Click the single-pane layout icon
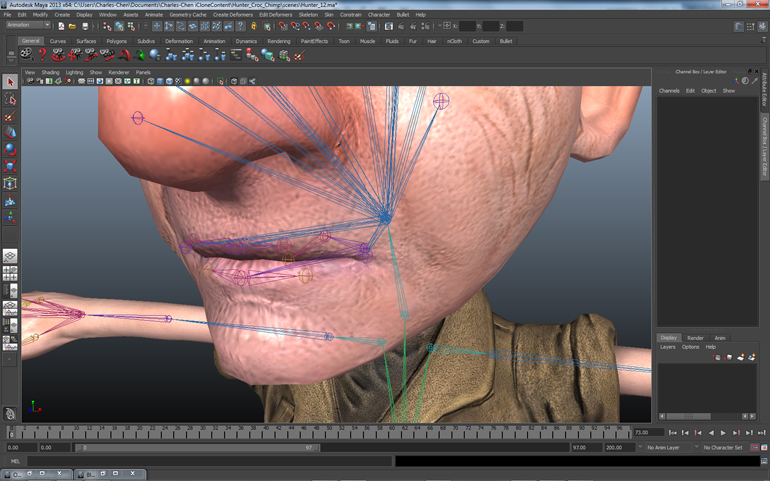 [x=10, y=257]
